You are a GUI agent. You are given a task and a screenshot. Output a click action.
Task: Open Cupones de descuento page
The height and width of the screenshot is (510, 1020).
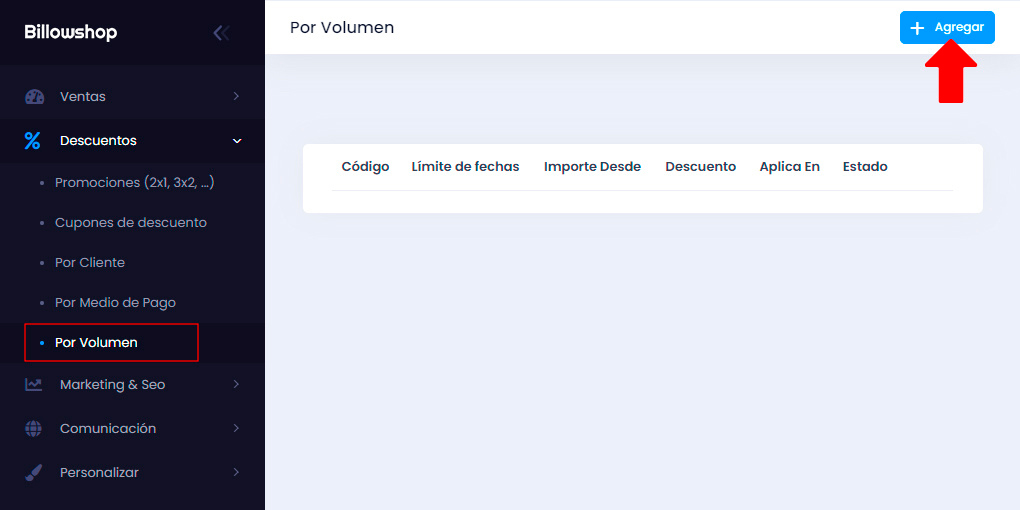(x=130, y=223)
